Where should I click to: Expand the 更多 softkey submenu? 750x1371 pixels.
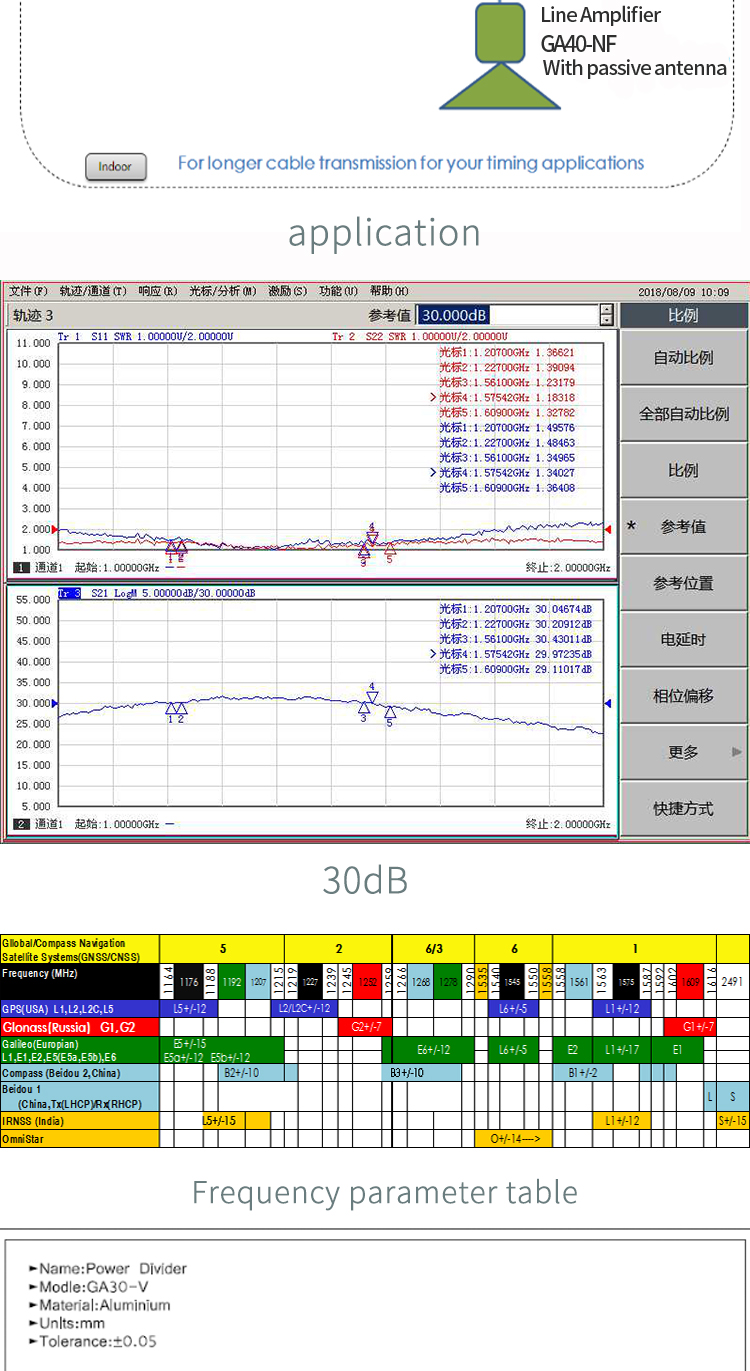click(684, 752)
